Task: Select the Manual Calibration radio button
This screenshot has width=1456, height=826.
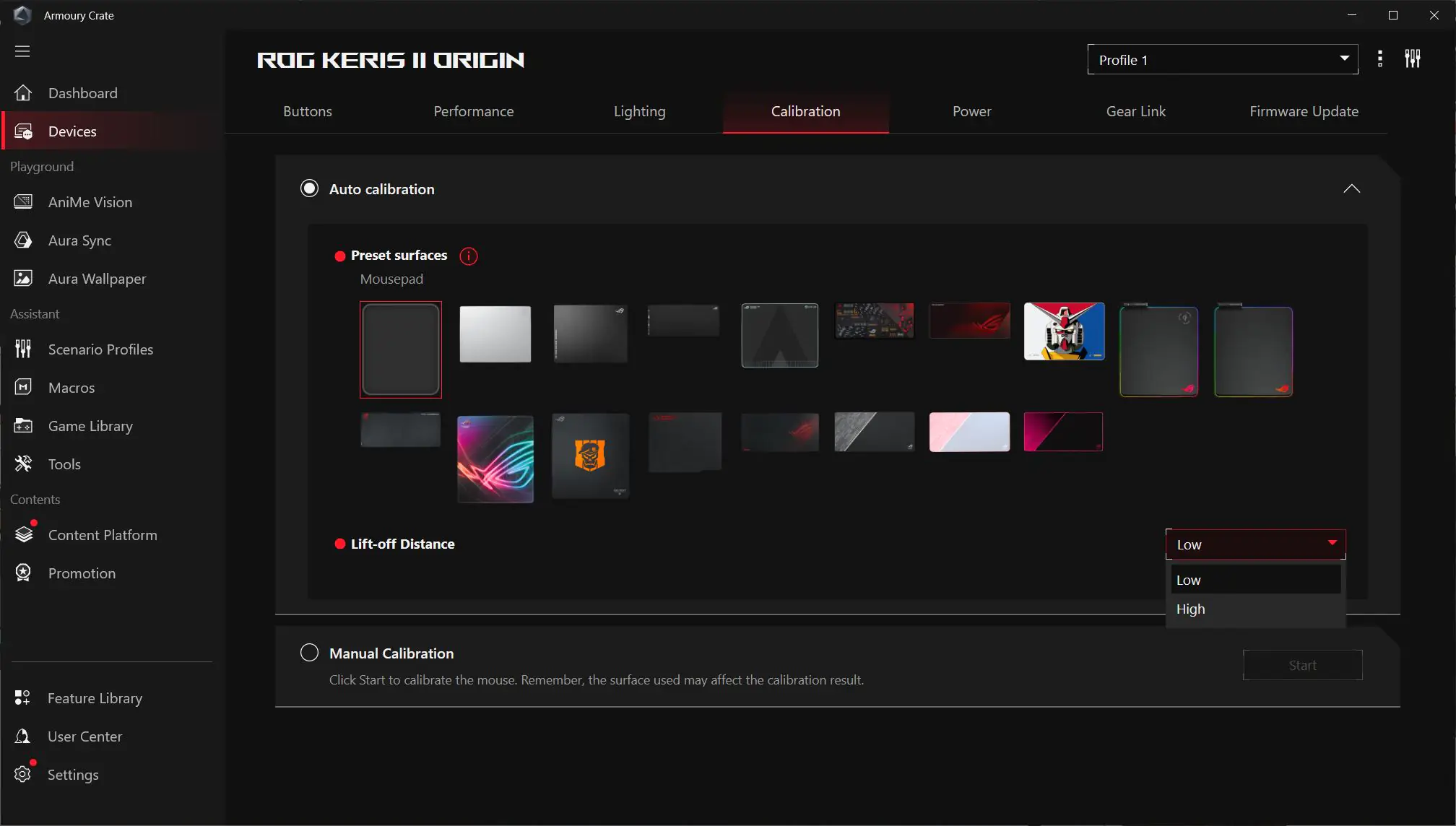Action: 309,652
